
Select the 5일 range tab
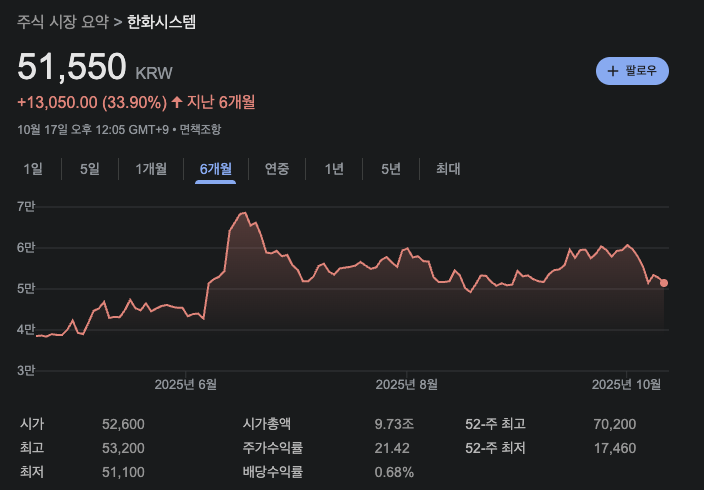90,169
